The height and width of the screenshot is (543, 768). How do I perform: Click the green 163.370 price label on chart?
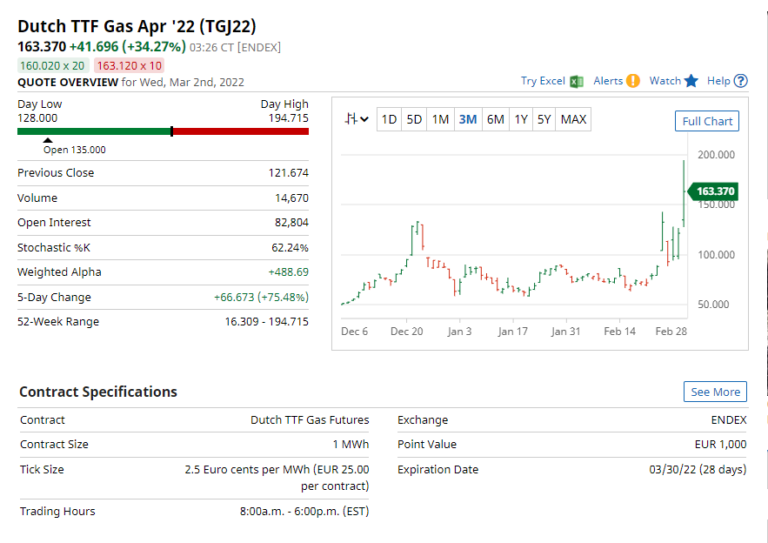[715, 191]
